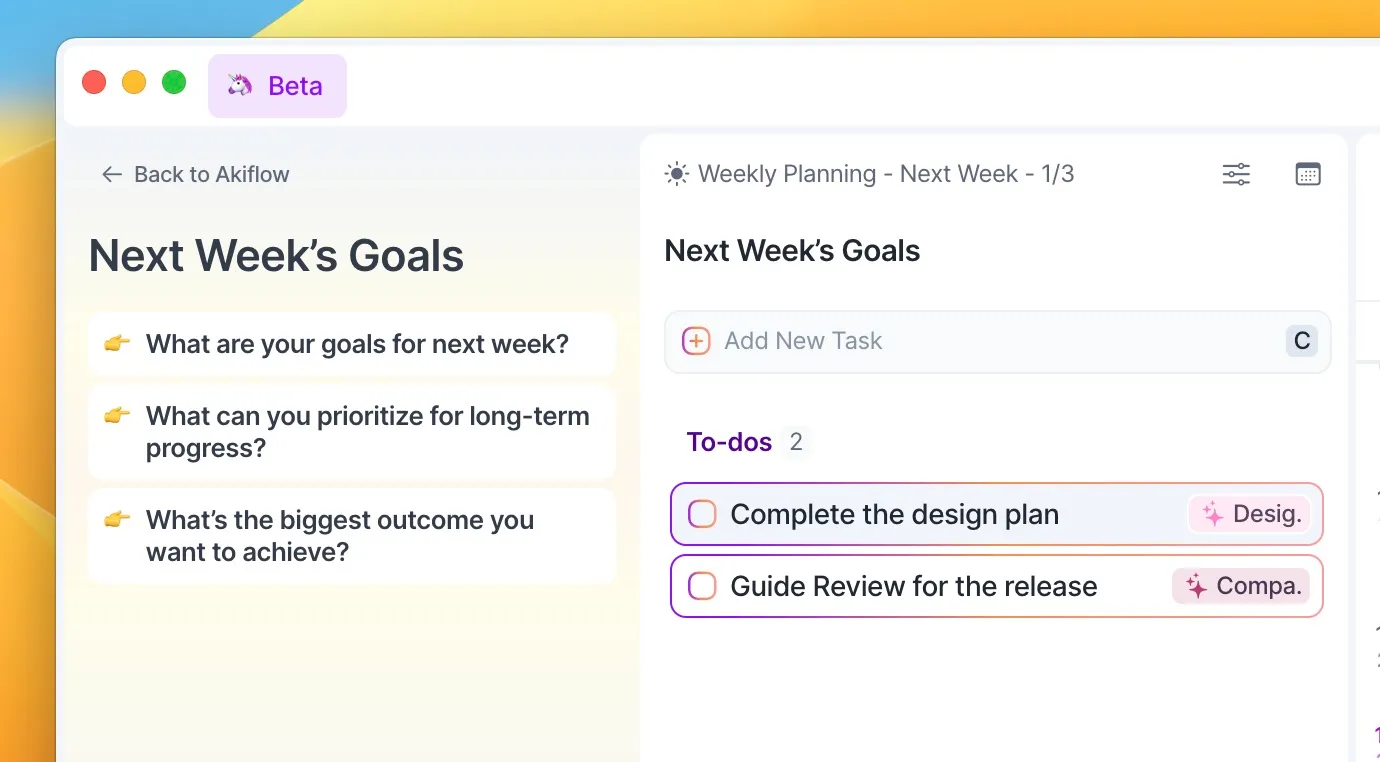
Task: Open the Compa. label tag dropdown
Action: pyautogui.click(x=1241, y=586)
